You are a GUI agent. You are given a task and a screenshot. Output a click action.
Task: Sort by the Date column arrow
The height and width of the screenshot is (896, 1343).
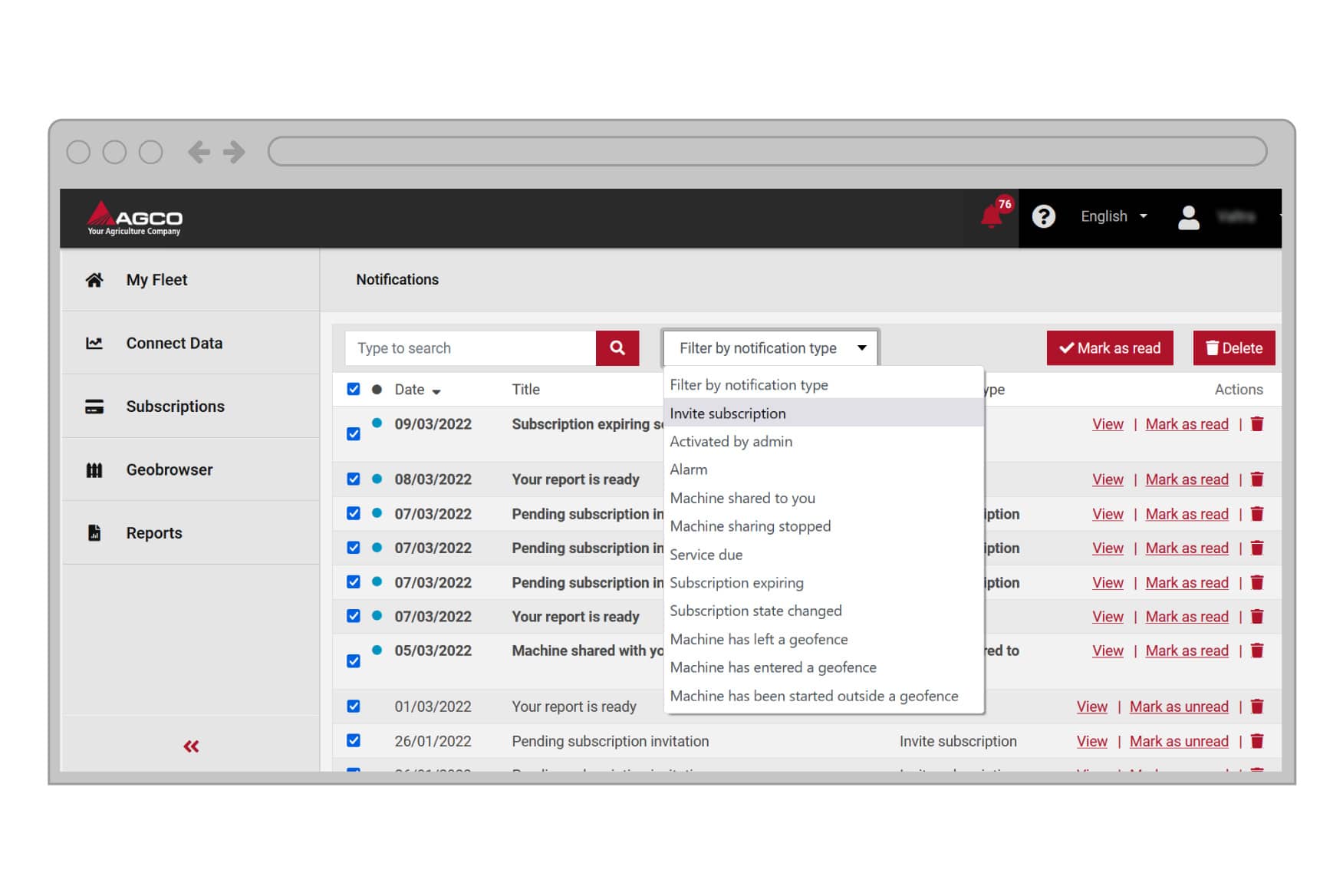[436, 391]
